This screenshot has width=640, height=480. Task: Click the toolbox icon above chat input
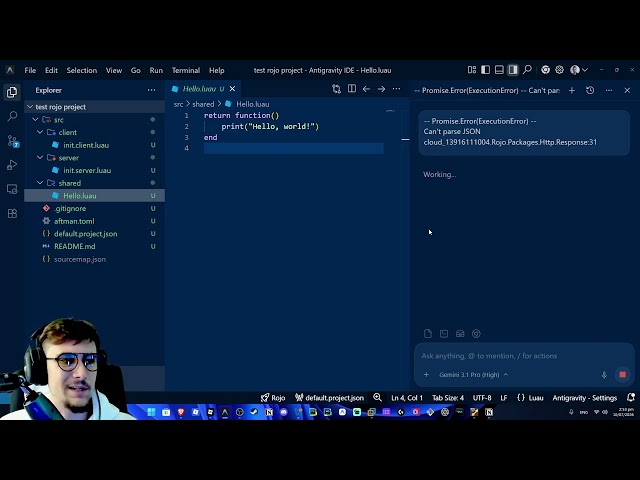[460, 334]
